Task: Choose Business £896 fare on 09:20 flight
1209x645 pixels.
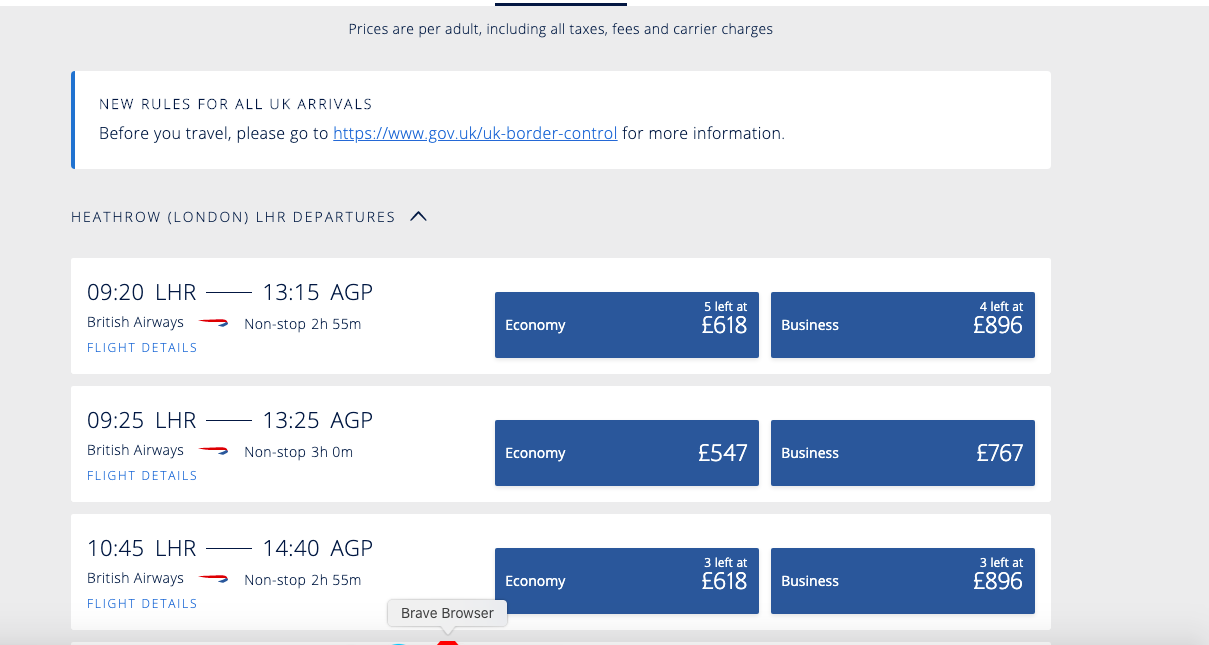Action: coord(902,325)
